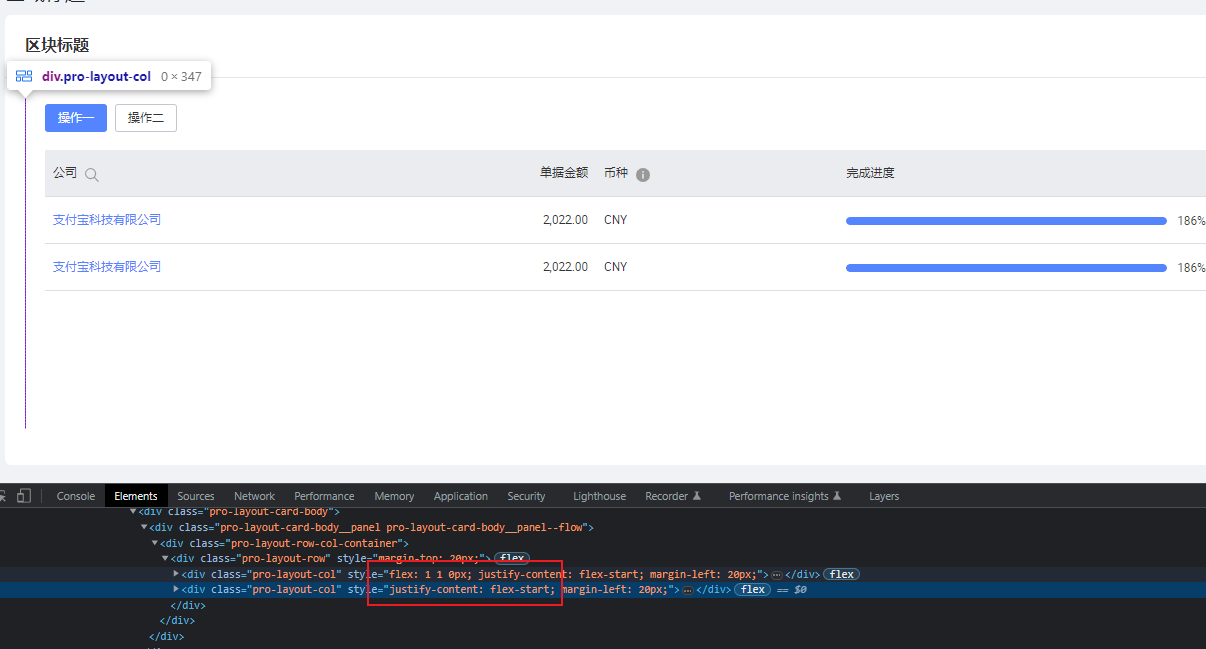Open the Network panel tab
This screenshot has width=1206, height=649.
point(254,495)
